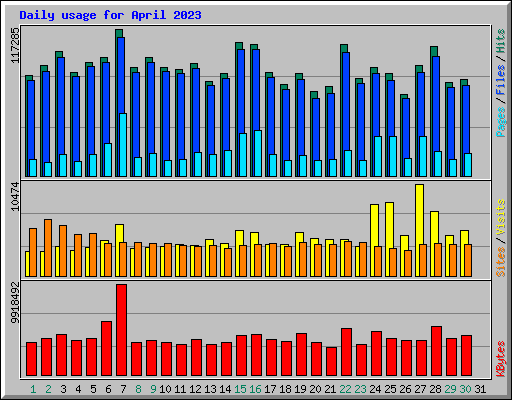Select day 18 on the x-axis
The height and width of the screenshot is (400, 512).
(285, 389)
